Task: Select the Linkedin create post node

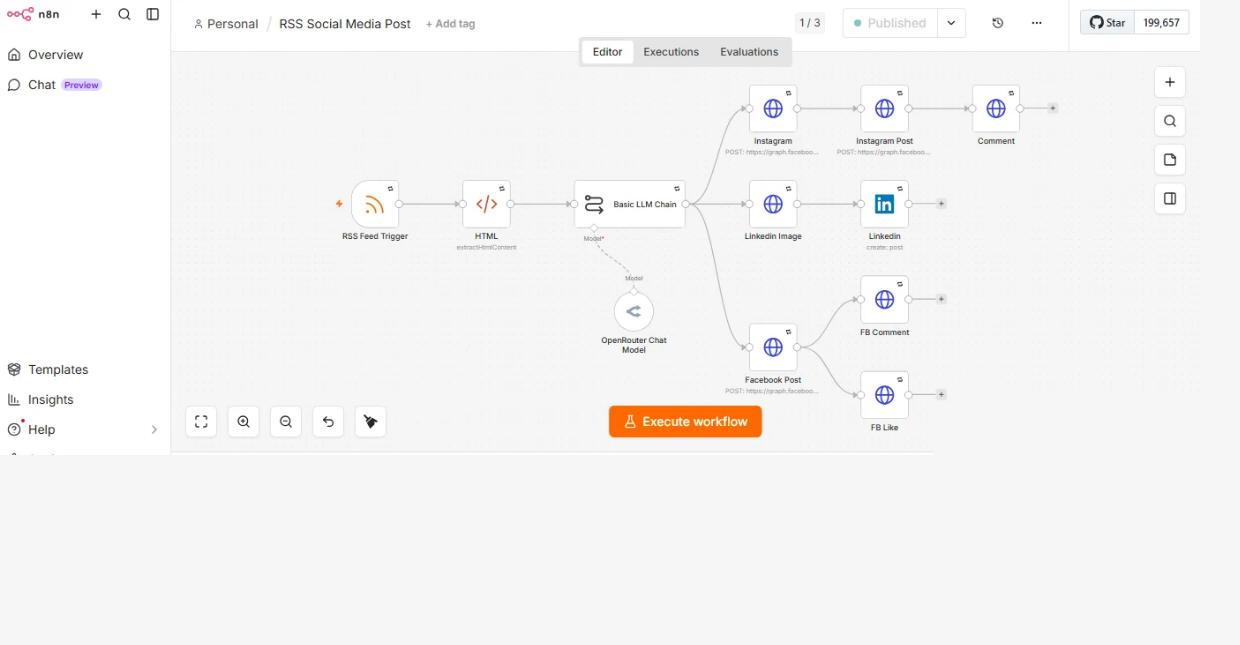Action: coord(884,204)
